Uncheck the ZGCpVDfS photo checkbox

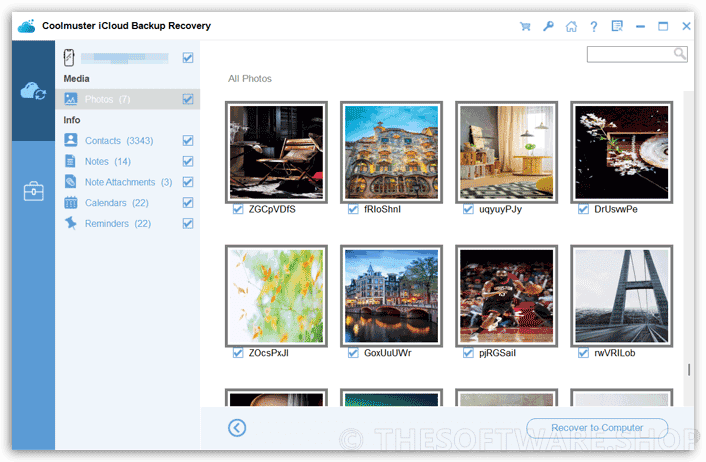(238, 209)
